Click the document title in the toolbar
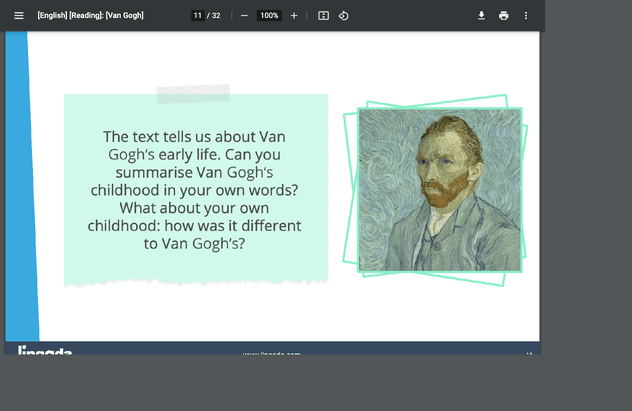Image resolution: width=632 pixels, height=411 pixels. click(90, 16)
